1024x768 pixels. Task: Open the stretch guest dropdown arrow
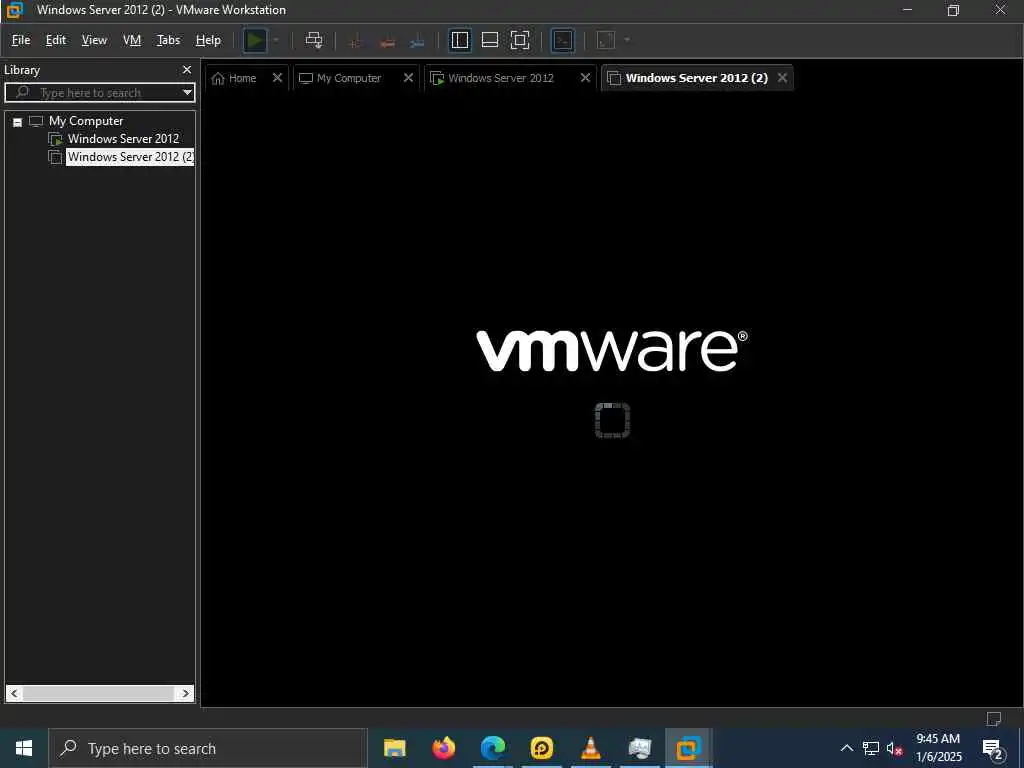627,40
